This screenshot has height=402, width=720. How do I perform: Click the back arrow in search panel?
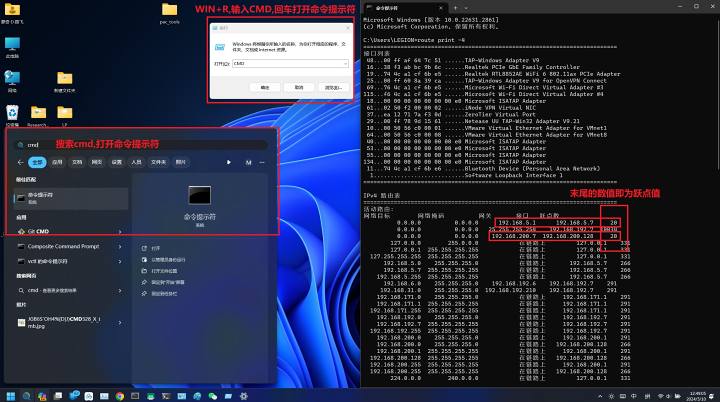[x=21, y=161]
